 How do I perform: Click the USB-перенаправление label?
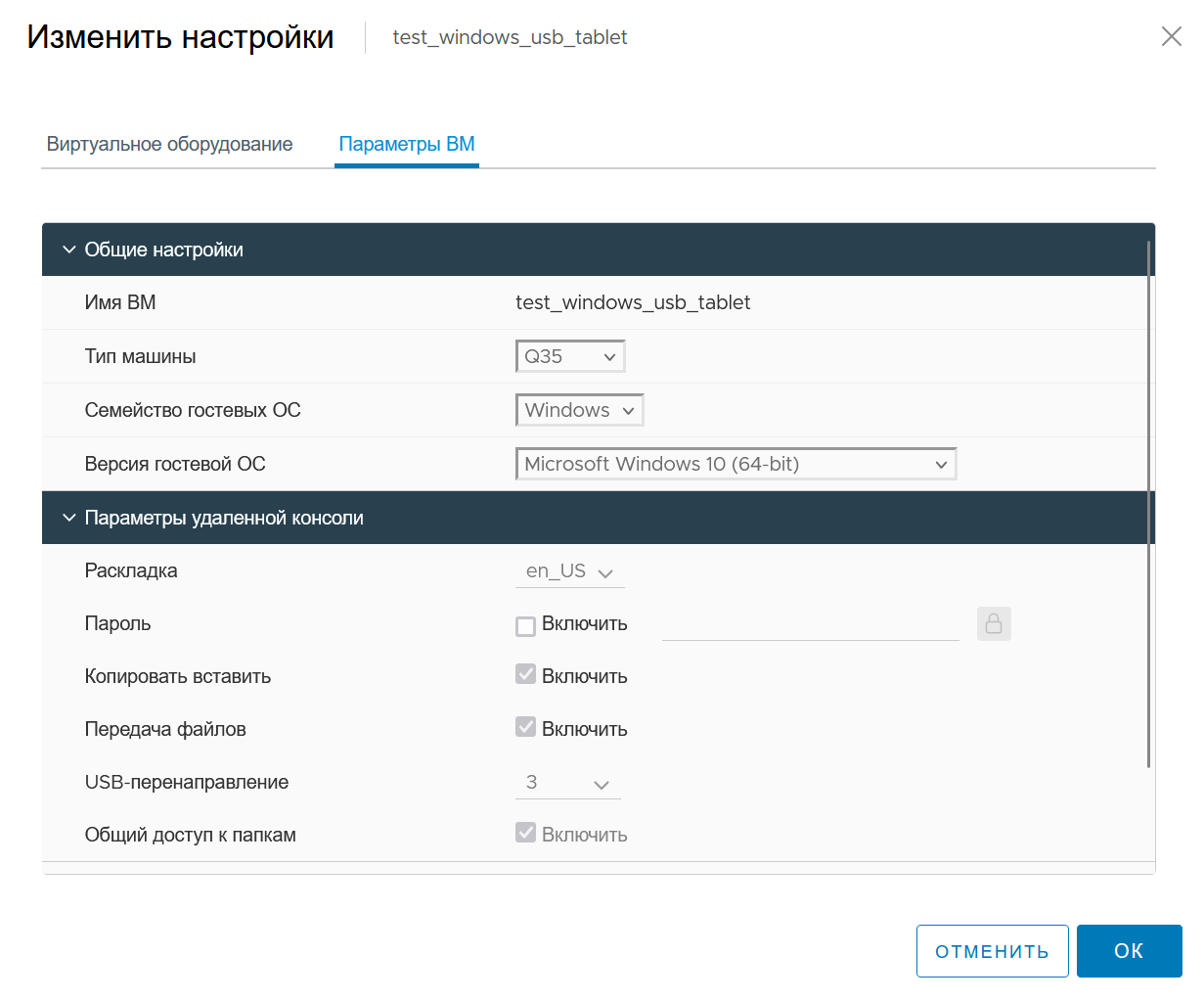[187, 782]
